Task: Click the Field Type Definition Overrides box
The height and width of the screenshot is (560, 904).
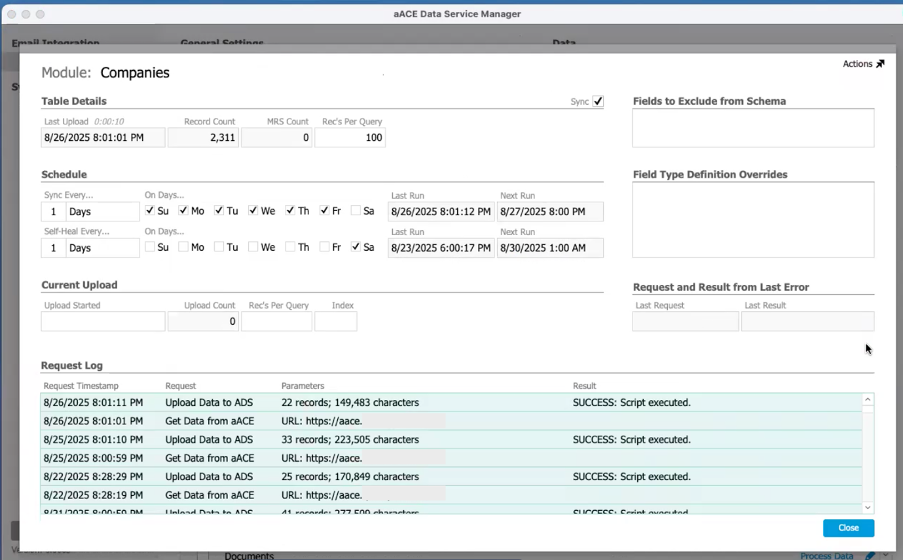Action: tap(753, 219)
